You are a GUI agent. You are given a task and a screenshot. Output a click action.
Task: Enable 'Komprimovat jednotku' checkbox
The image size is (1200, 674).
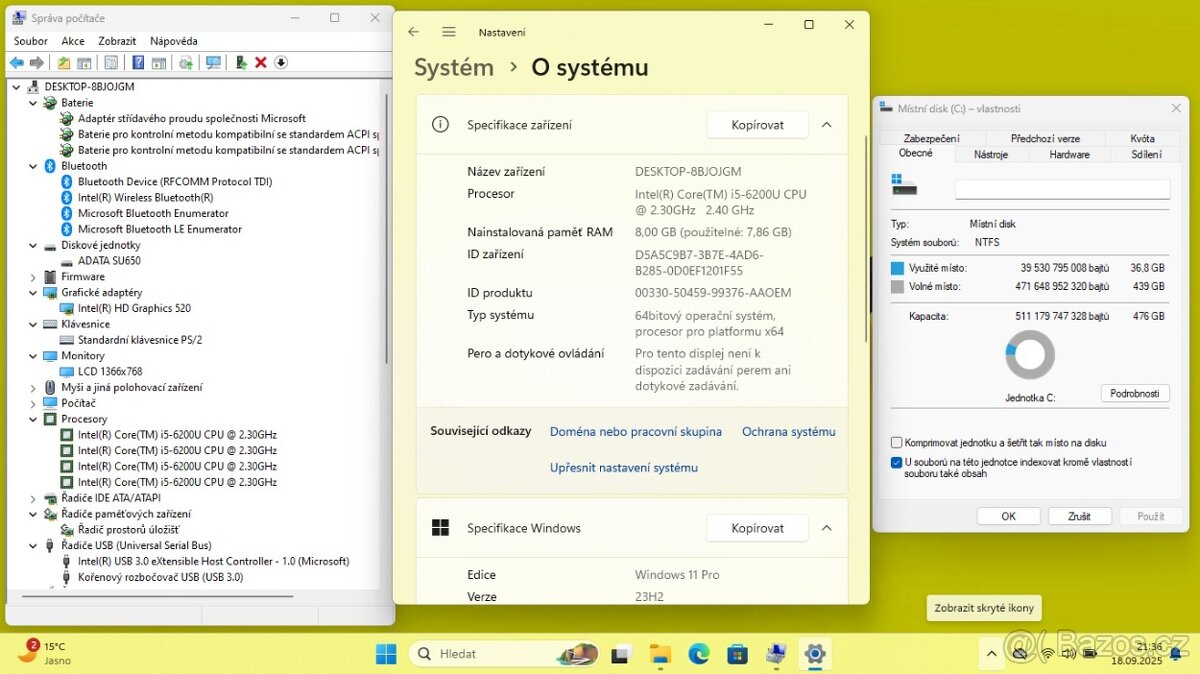(896, 442)
